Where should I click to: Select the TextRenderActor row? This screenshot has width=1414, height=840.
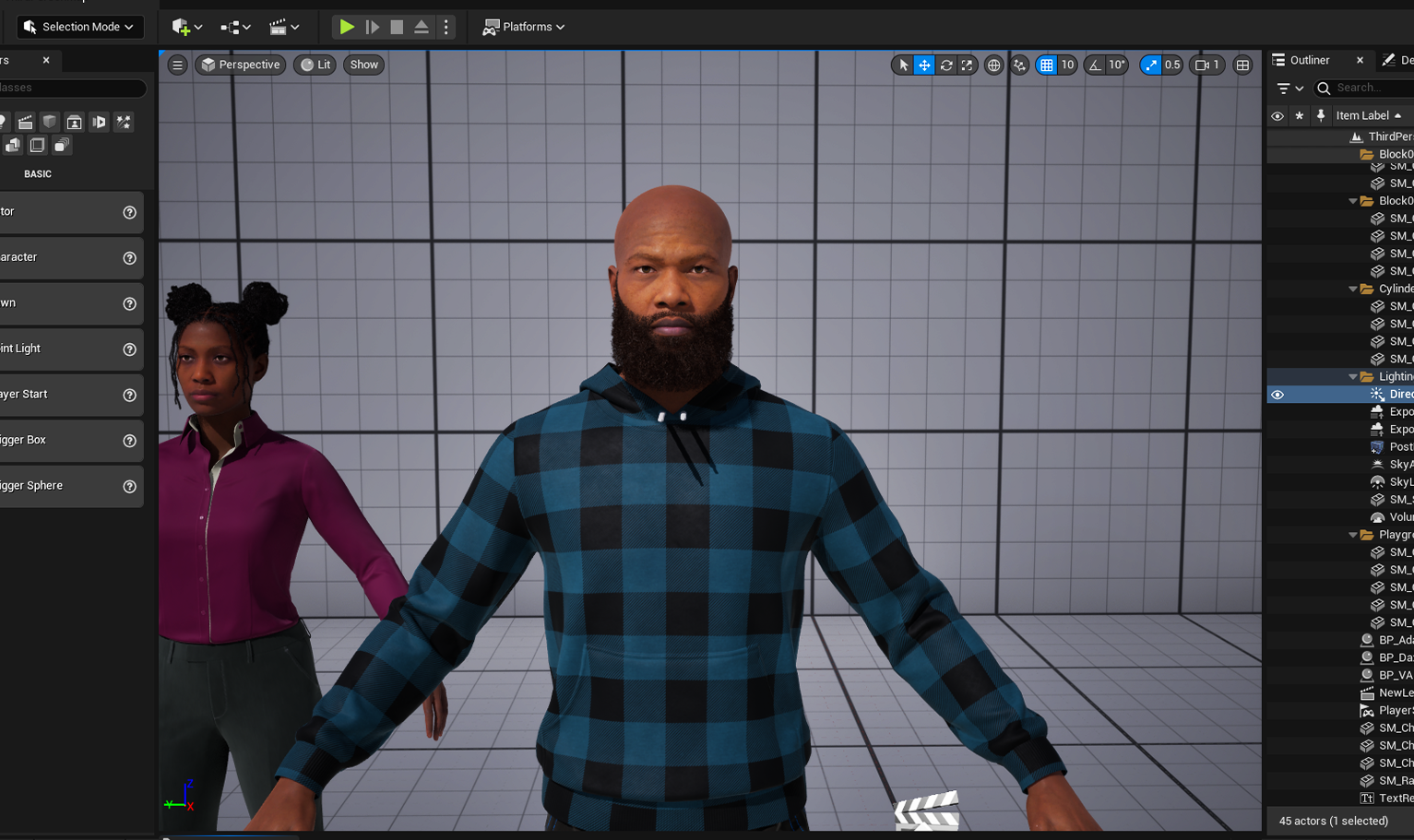coord(1340,799)
